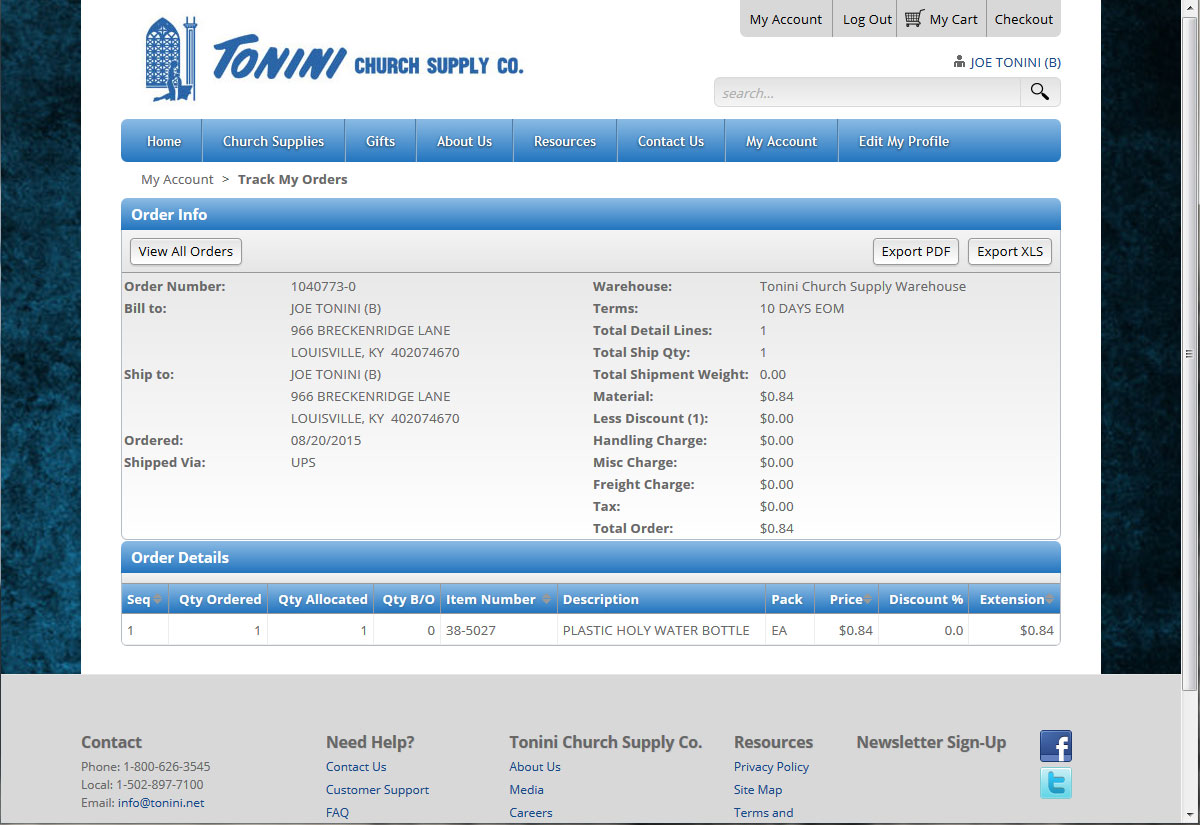The image size is (1200, 825).
Task: Click the Order Details panel header
Action: (591, 558)
